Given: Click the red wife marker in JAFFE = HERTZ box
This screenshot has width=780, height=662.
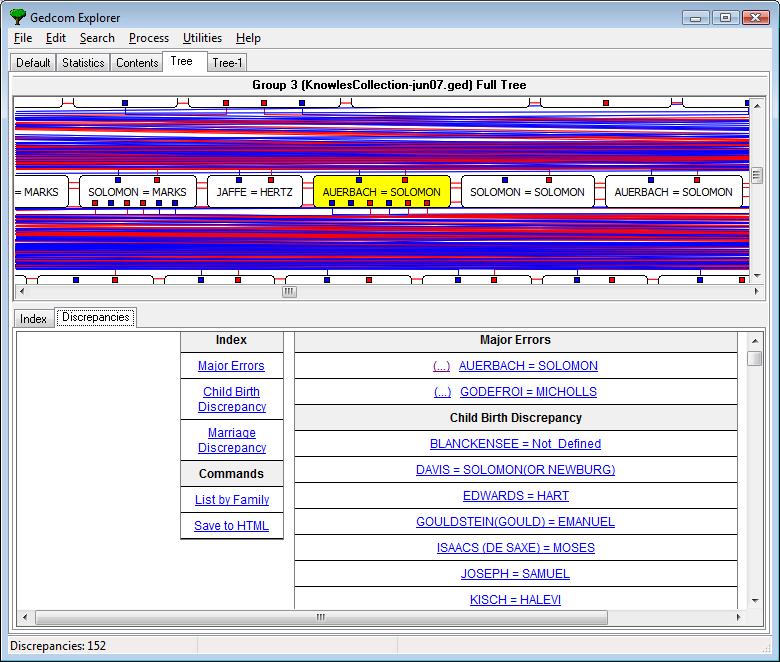Looking at the screenshot, I should tap(271, 180).
